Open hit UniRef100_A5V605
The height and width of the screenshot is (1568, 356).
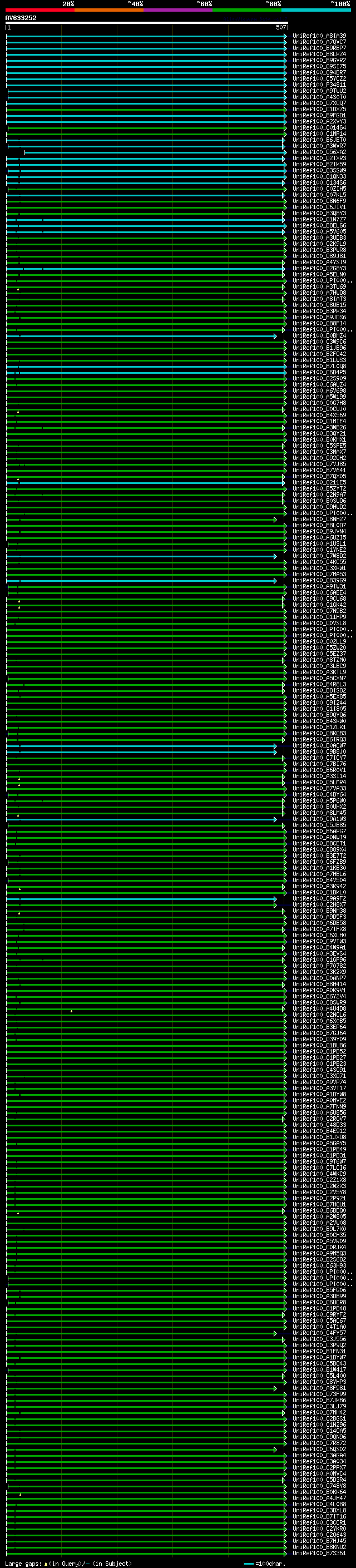coord(319,232)
